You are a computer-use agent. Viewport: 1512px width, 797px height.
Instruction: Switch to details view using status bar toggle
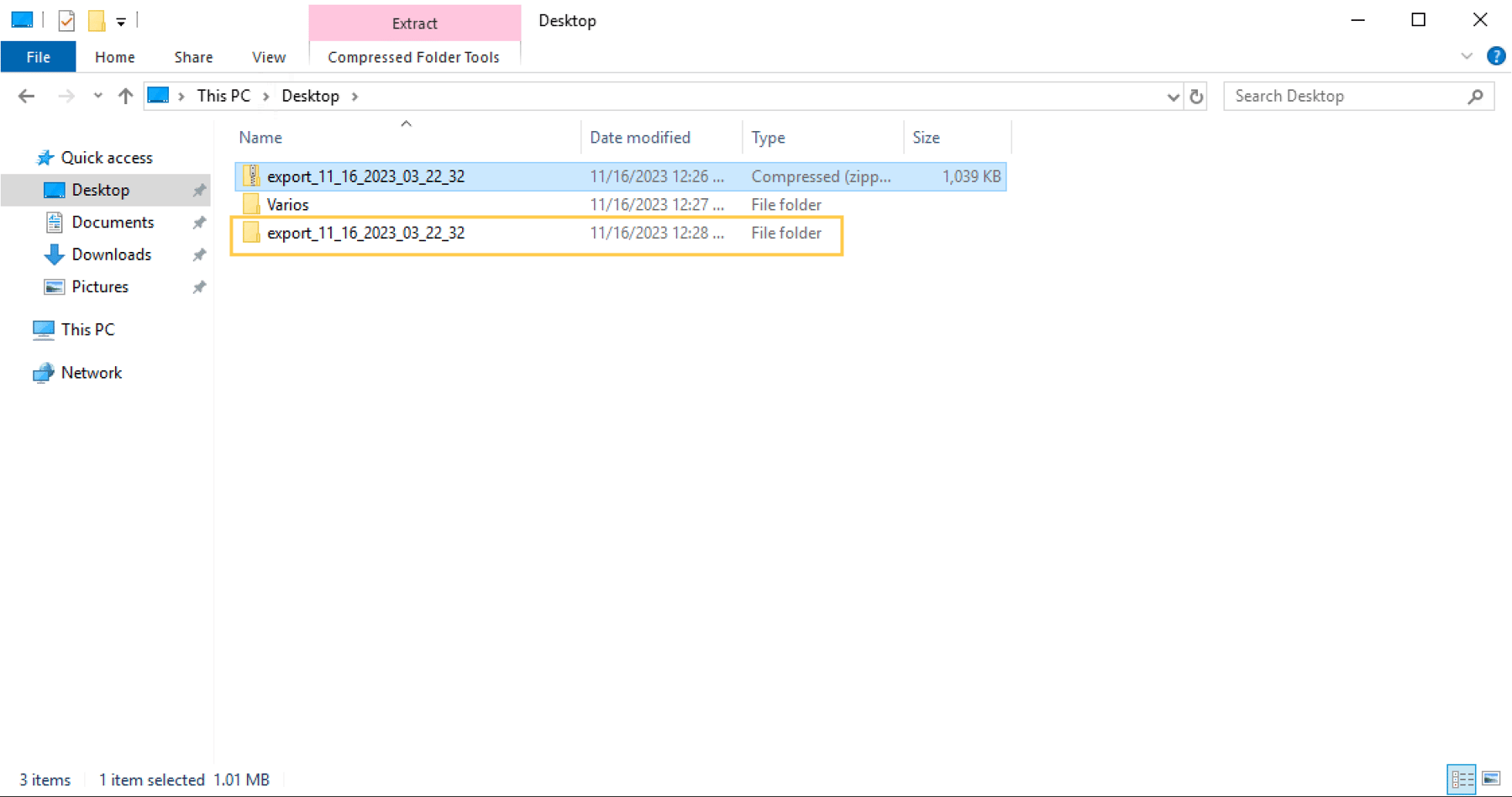click(x=1462, y=779)
